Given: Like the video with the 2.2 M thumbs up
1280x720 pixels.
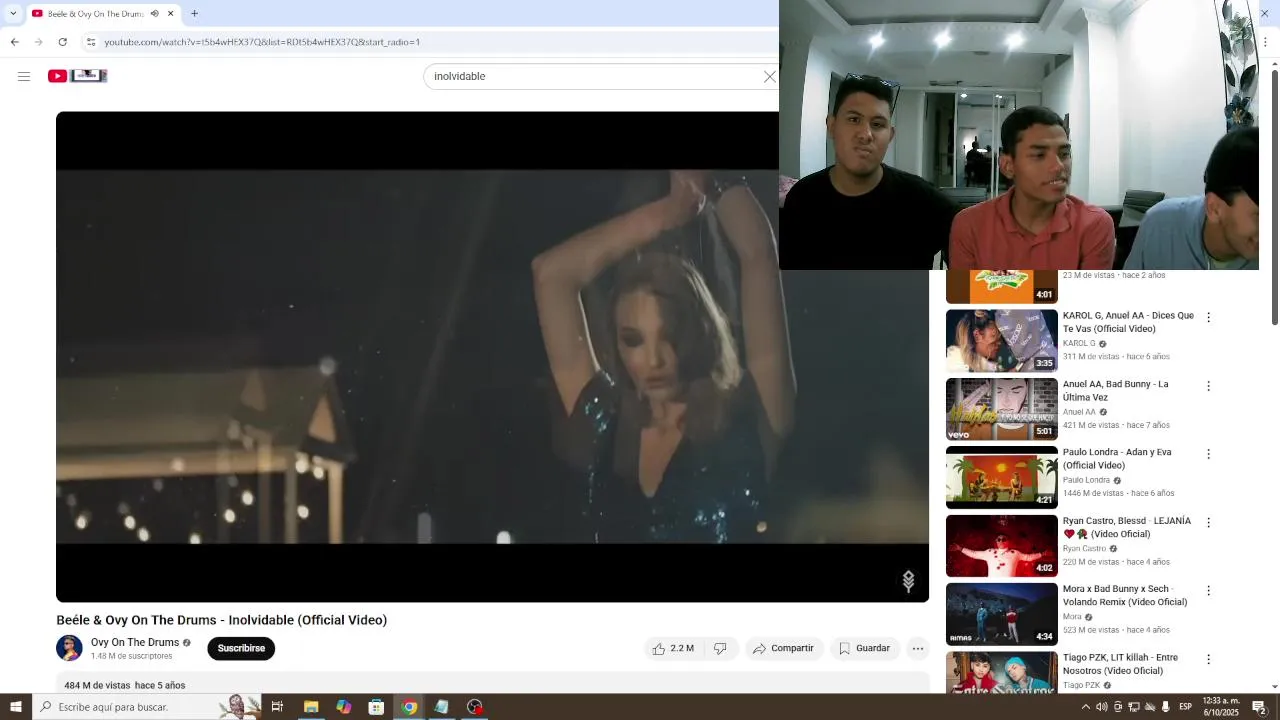Looking at the screenshot, I should click(x=673, y=649).
